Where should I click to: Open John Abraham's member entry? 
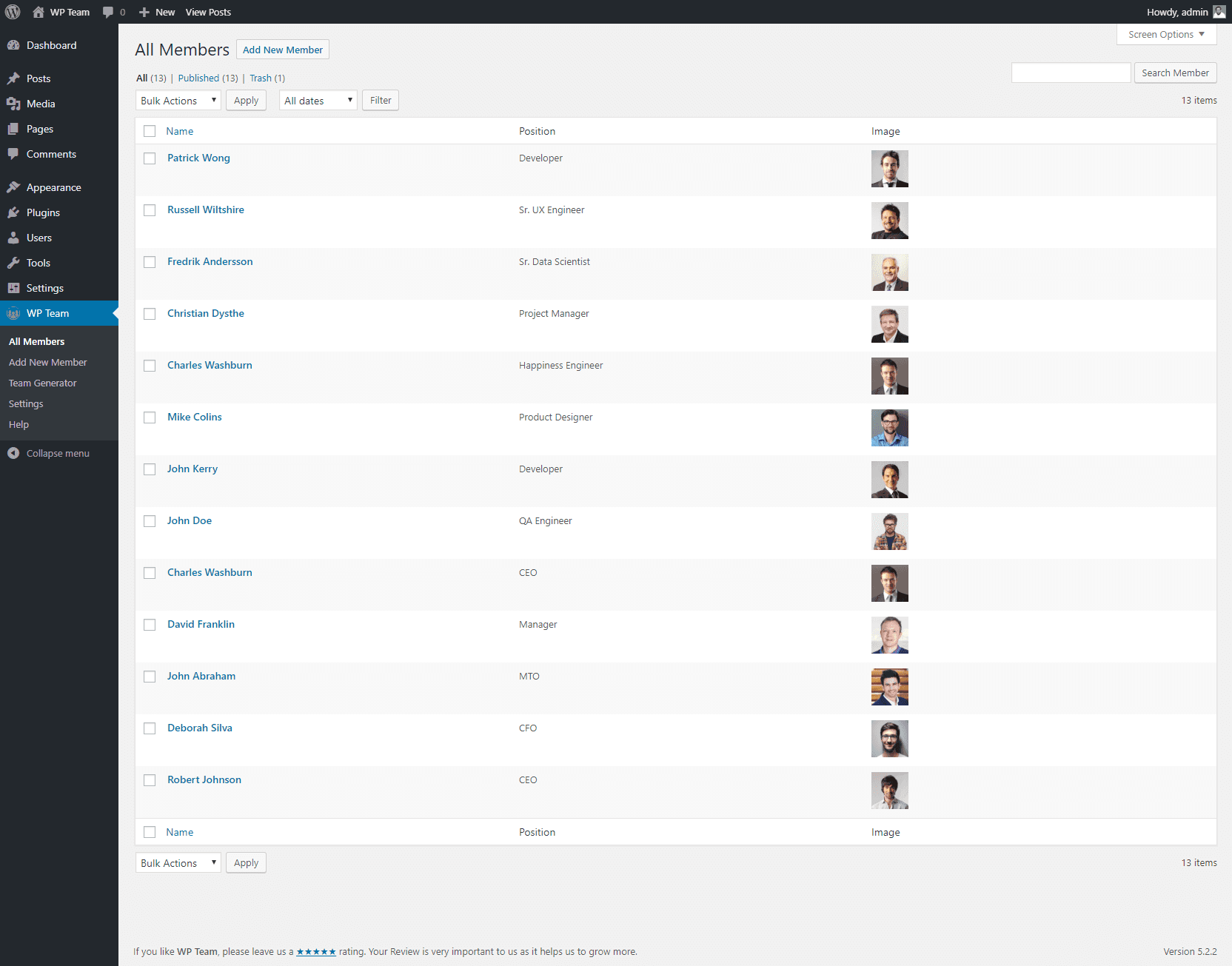(201, 676)
